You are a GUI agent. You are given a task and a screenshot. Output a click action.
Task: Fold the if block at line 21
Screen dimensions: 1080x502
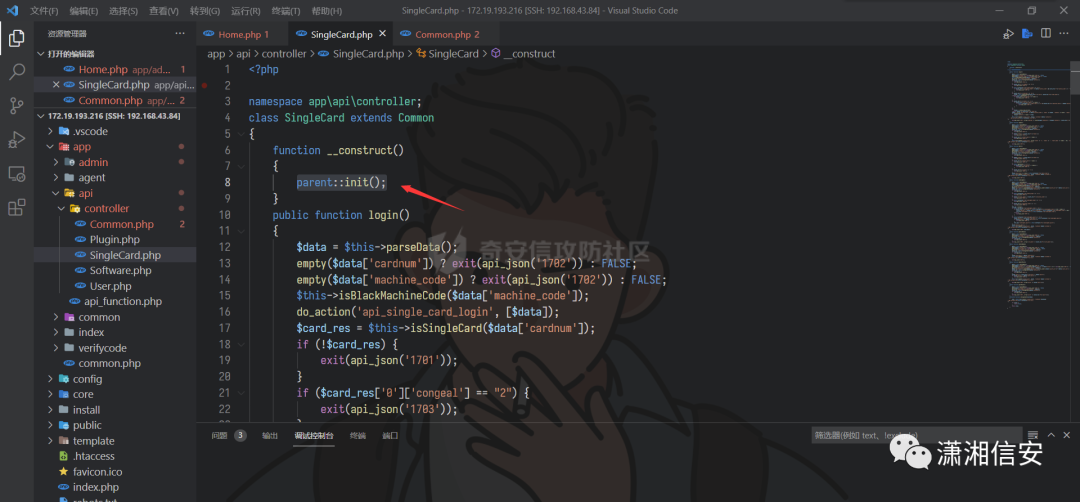coord(240,393)
